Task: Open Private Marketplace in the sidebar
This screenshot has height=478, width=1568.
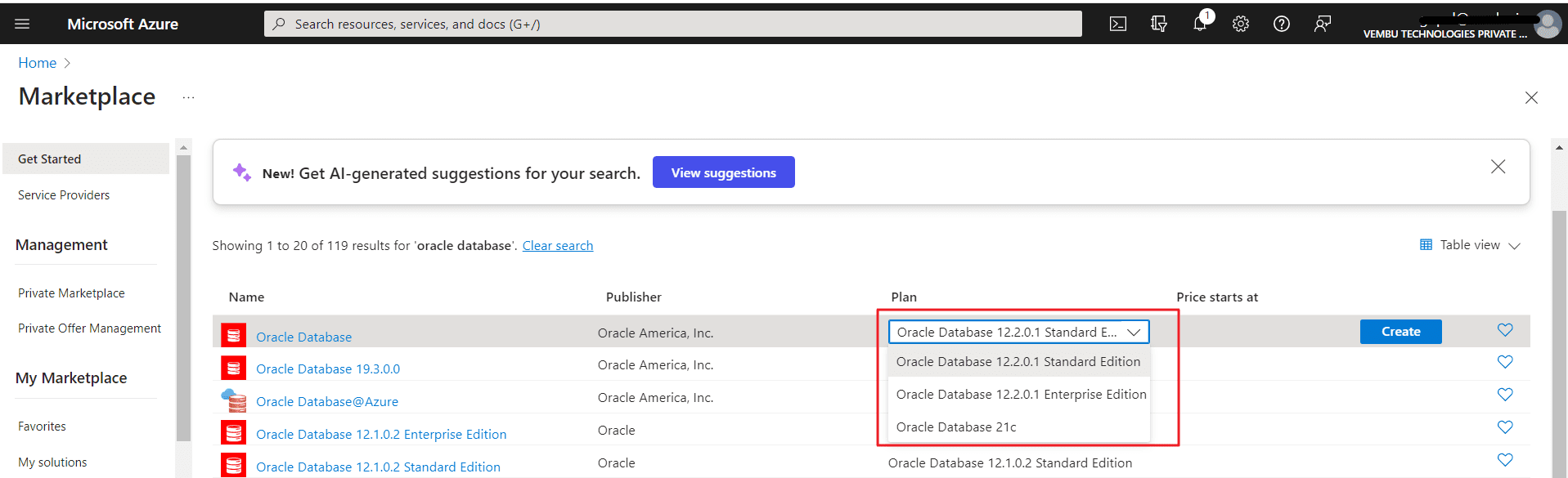Action: click(71, 293)
